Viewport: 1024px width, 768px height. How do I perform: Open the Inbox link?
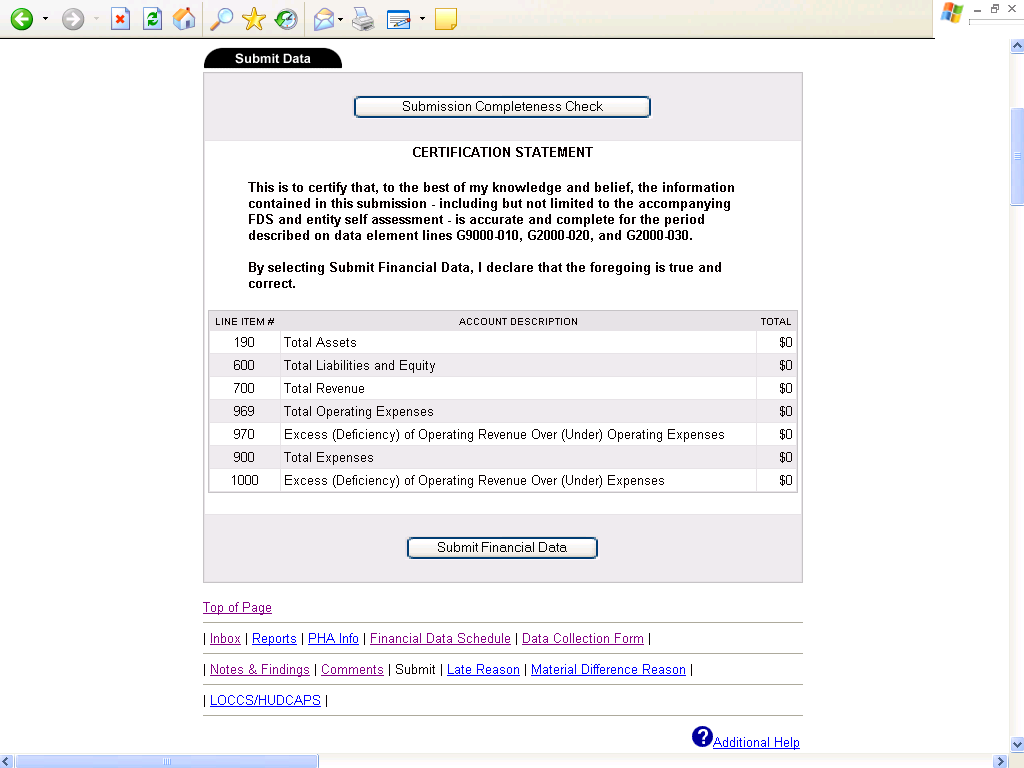[x=225, y=638]
